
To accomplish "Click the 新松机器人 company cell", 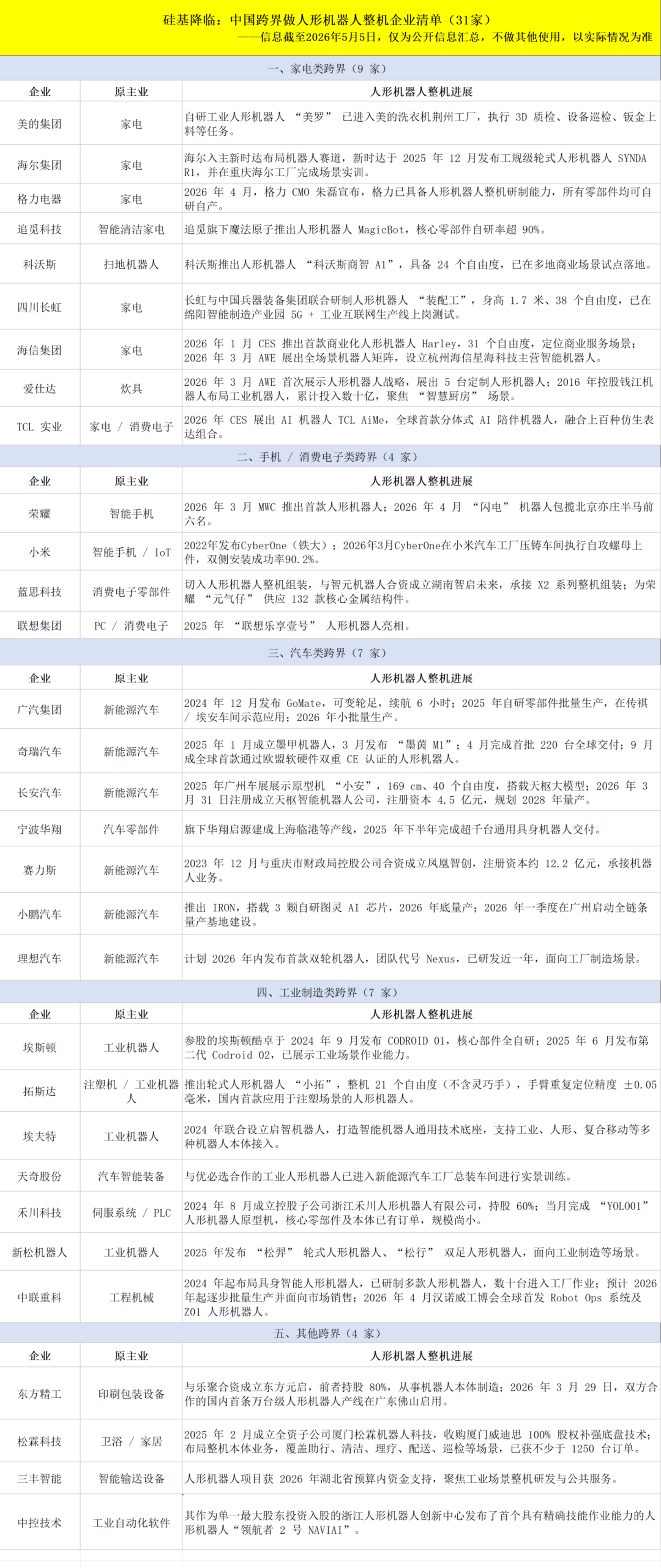I will [x=39, y=1252].
